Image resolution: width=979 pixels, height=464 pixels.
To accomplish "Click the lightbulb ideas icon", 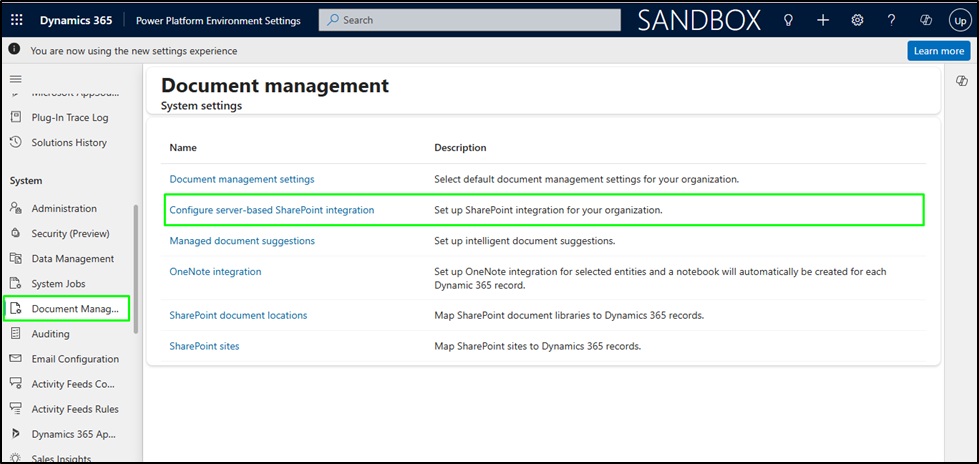I will (x=788, y=20).
